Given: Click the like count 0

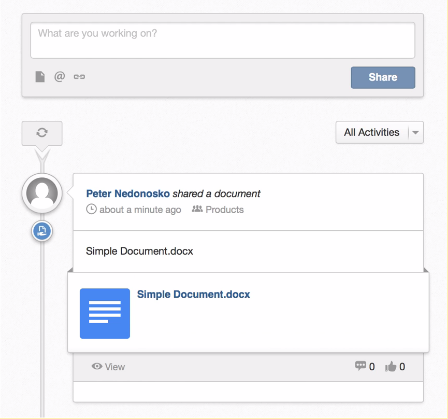Looking at the screenshot, I should (402, 367).
